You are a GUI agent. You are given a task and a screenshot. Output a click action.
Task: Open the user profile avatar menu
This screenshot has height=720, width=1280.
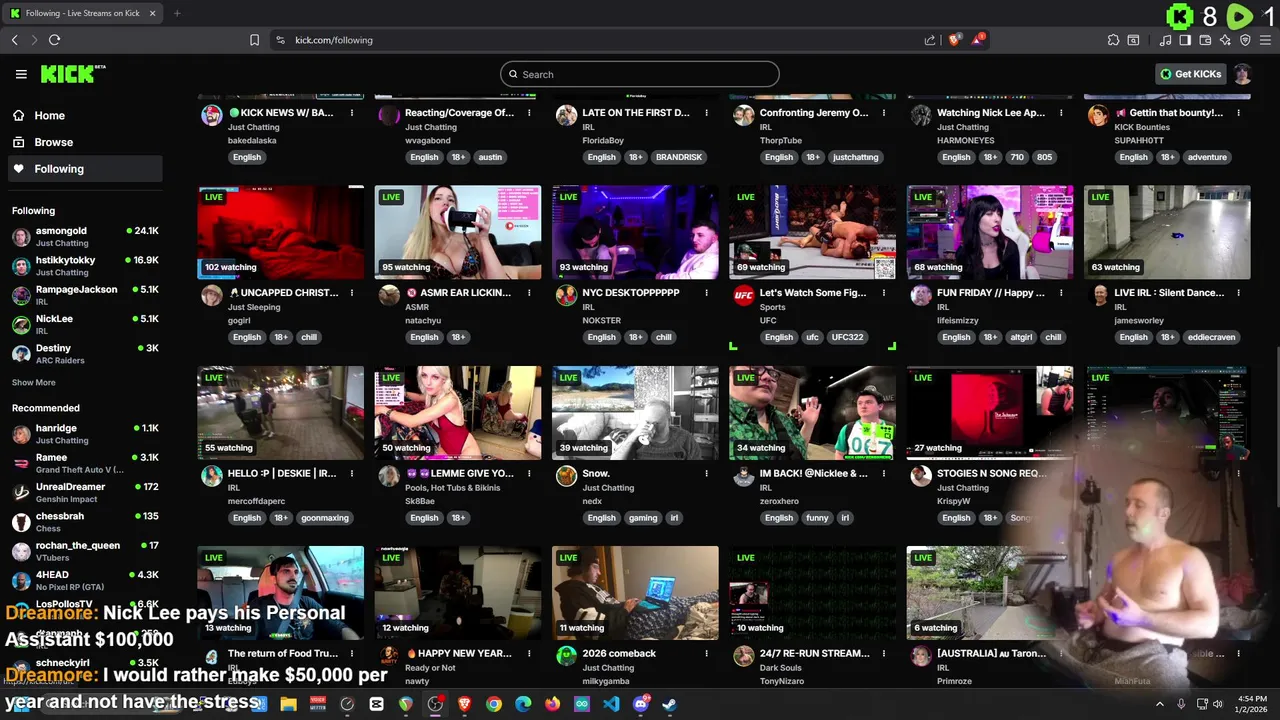coord(1243,74)
